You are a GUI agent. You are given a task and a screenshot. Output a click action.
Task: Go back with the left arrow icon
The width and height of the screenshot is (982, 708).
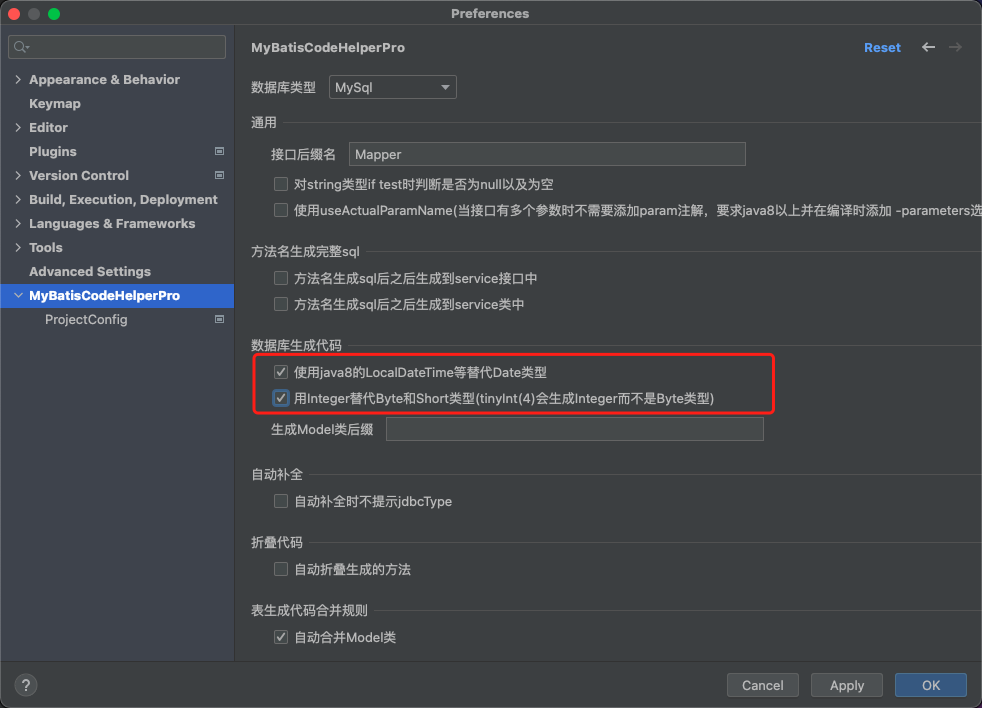(x=928, y=47)
